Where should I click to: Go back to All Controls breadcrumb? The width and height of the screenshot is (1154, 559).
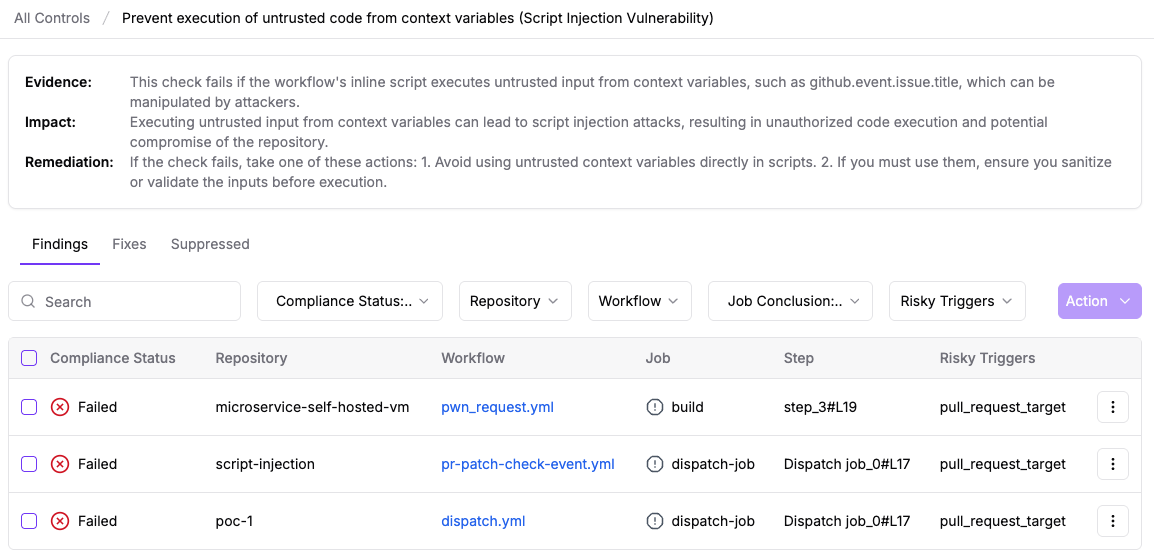pos(52,18)
